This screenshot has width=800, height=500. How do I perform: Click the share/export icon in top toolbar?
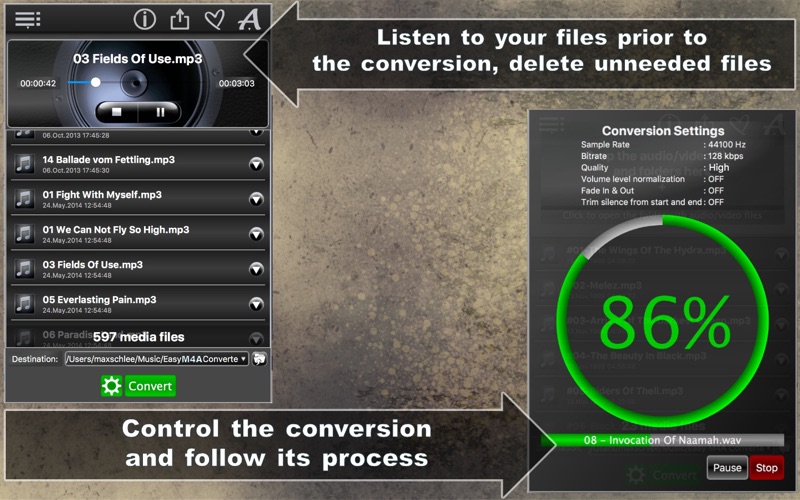click(180, 19)
